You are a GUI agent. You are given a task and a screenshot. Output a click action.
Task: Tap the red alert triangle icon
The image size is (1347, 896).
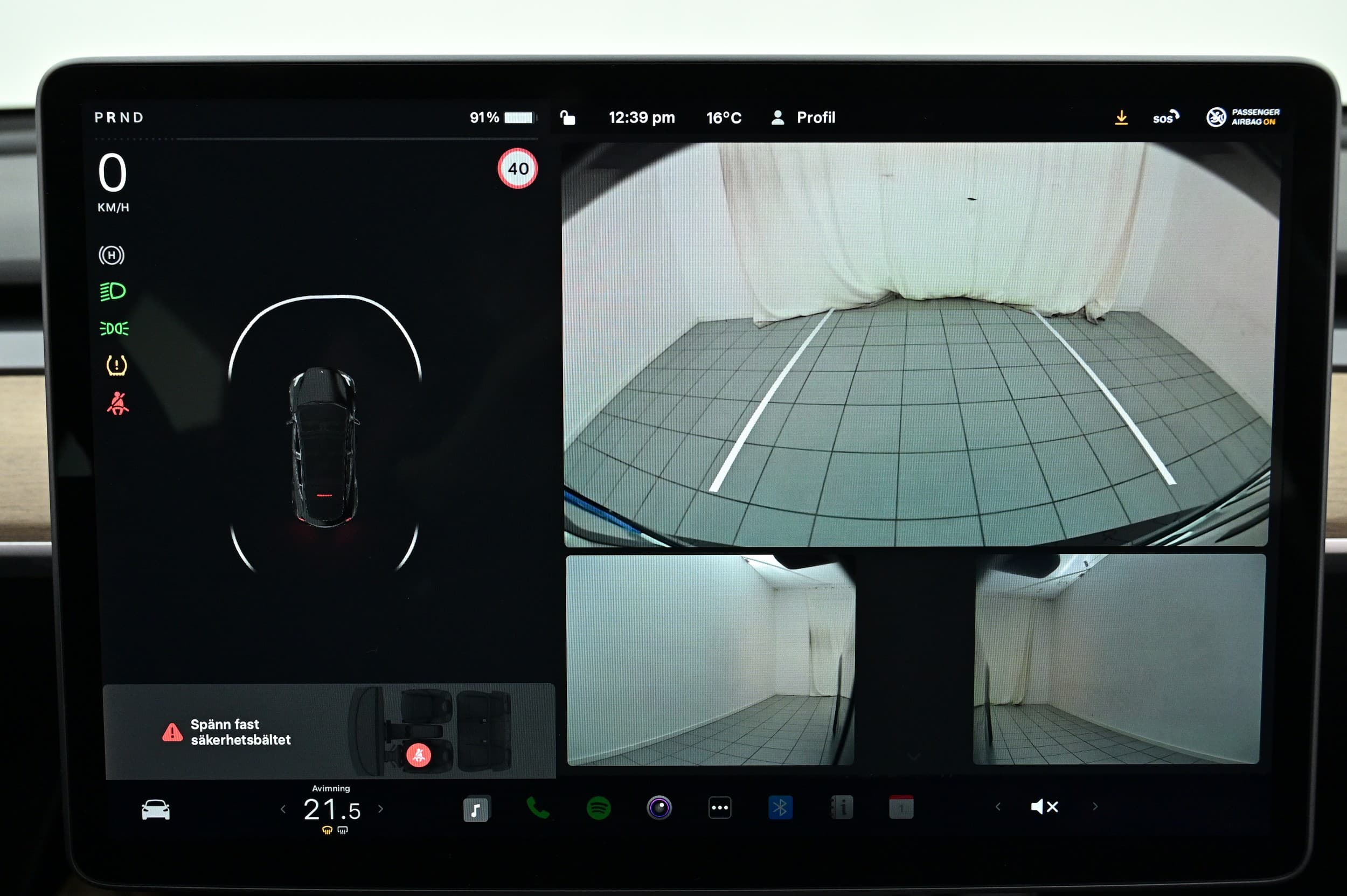point(172,732)
